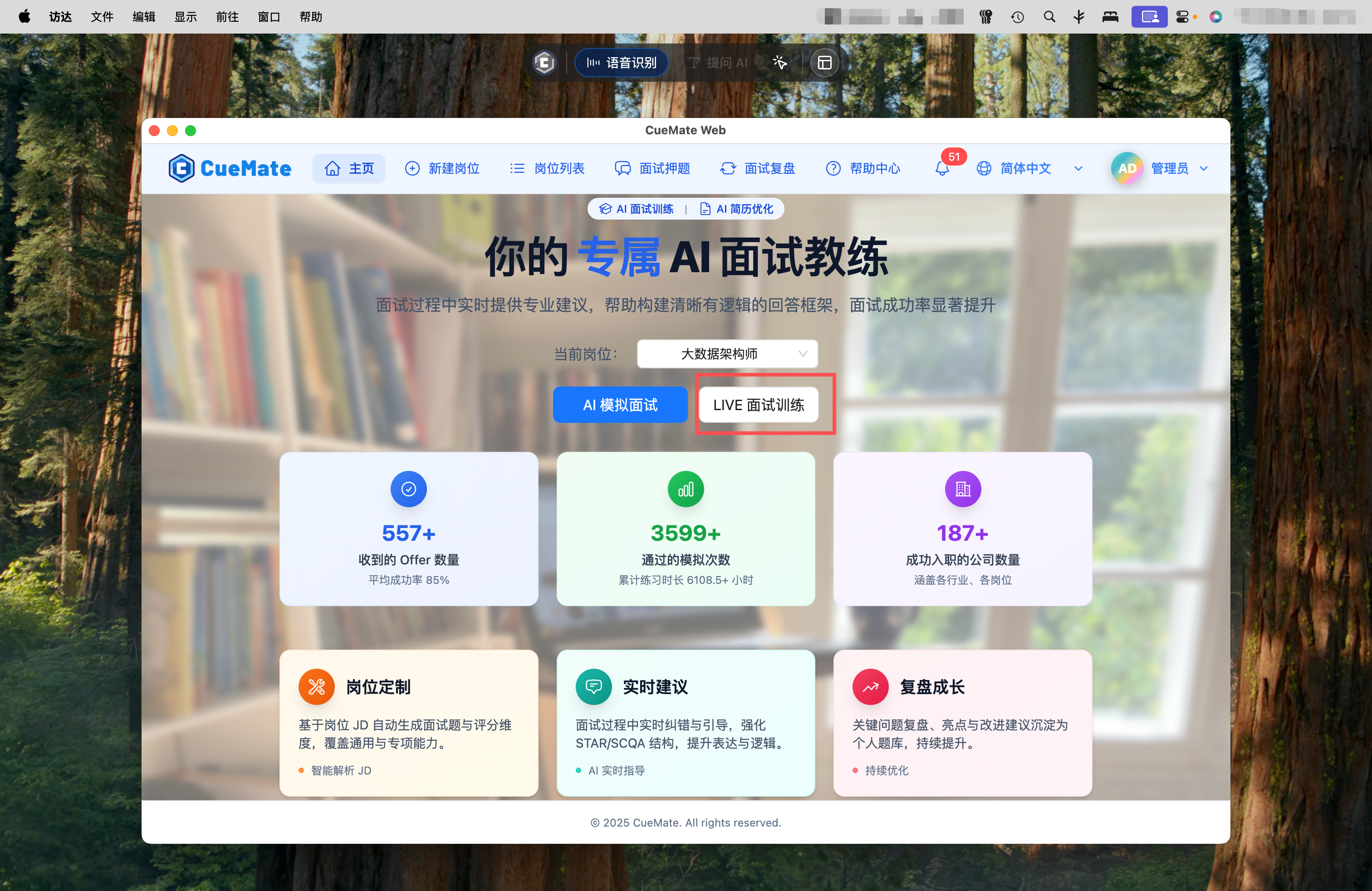Open the 前往 menu in the menu bar
The width and height of the screenshot is (1372, 891).
[226, 17]
